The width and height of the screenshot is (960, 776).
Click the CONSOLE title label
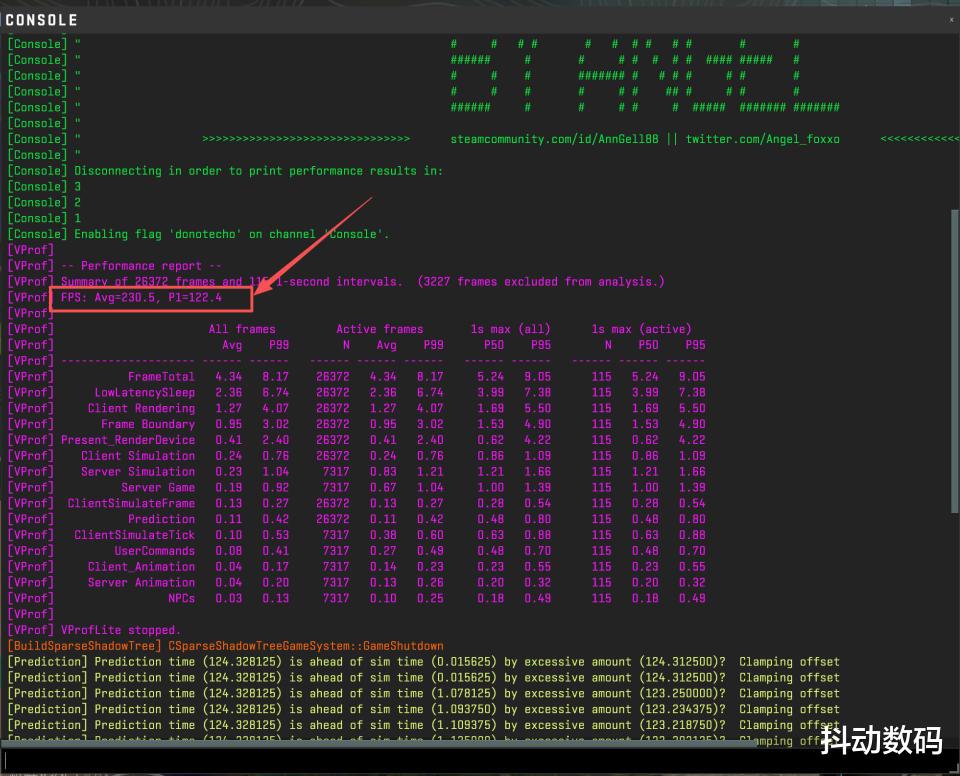[42, 20]
